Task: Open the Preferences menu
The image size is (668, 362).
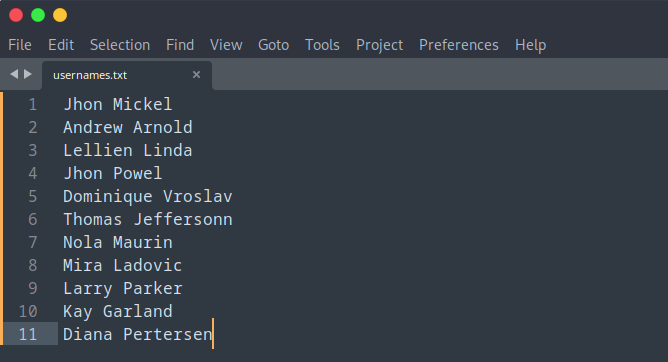Action: point(458,45)
